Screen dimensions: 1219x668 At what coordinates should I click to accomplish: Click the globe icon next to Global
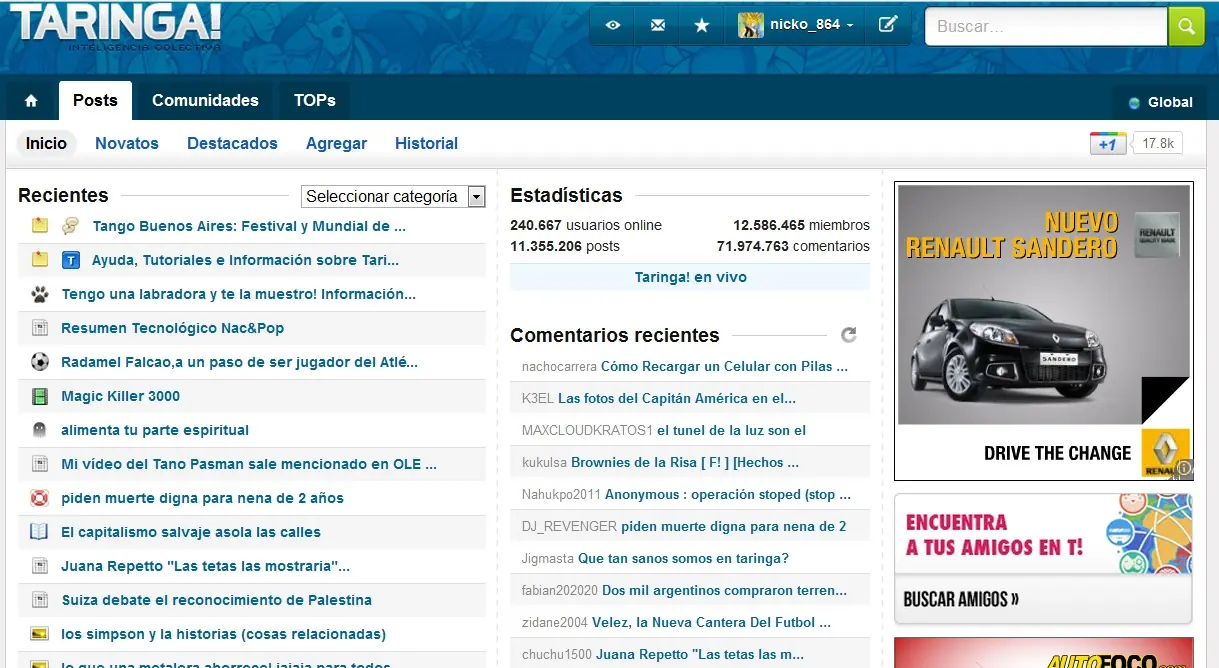pos(1134,102)
